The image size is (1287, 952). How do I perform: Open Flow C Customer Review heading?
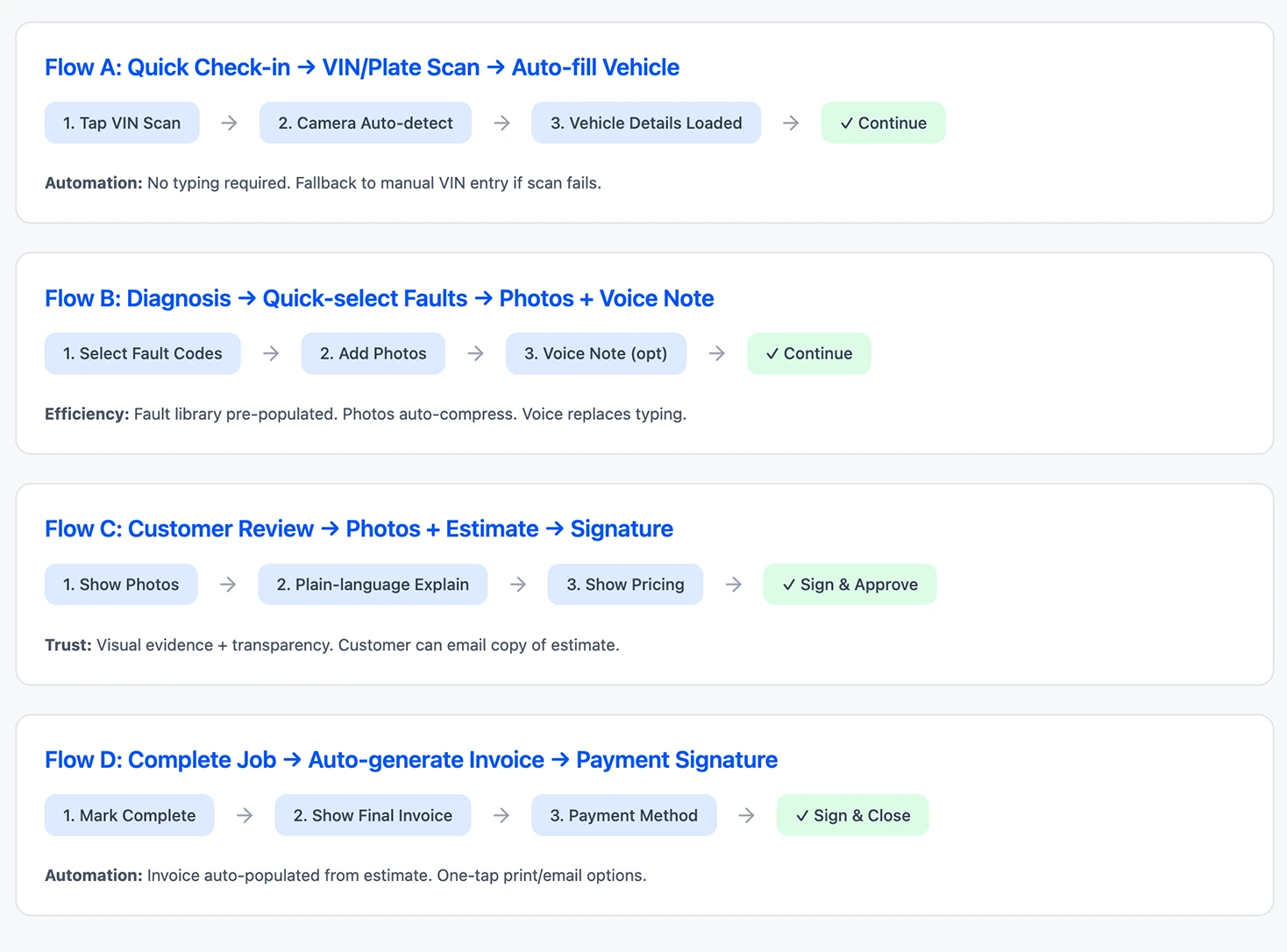tap(359, 529)
